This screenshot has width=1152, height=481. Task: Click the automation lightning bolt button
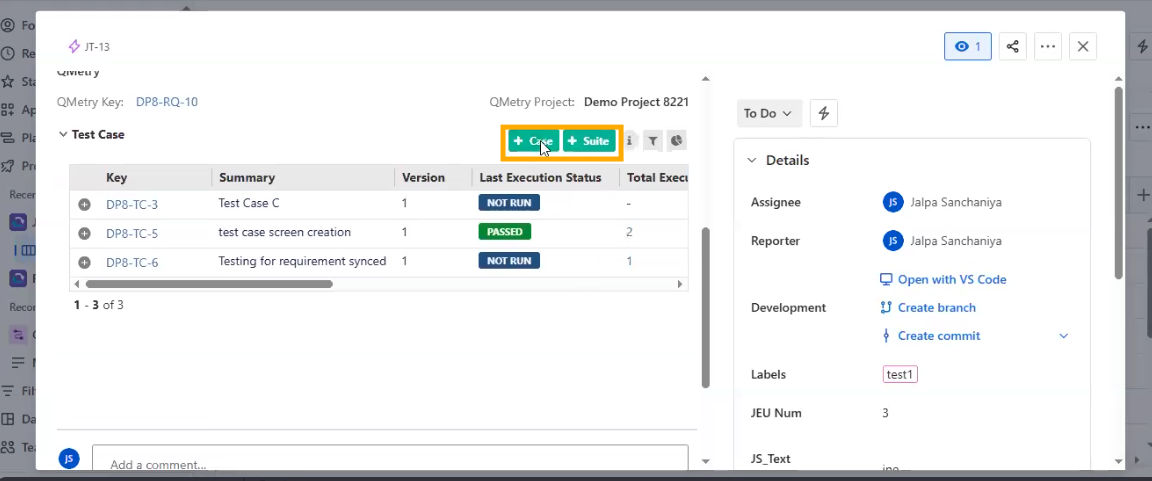(x=824, y=113)
